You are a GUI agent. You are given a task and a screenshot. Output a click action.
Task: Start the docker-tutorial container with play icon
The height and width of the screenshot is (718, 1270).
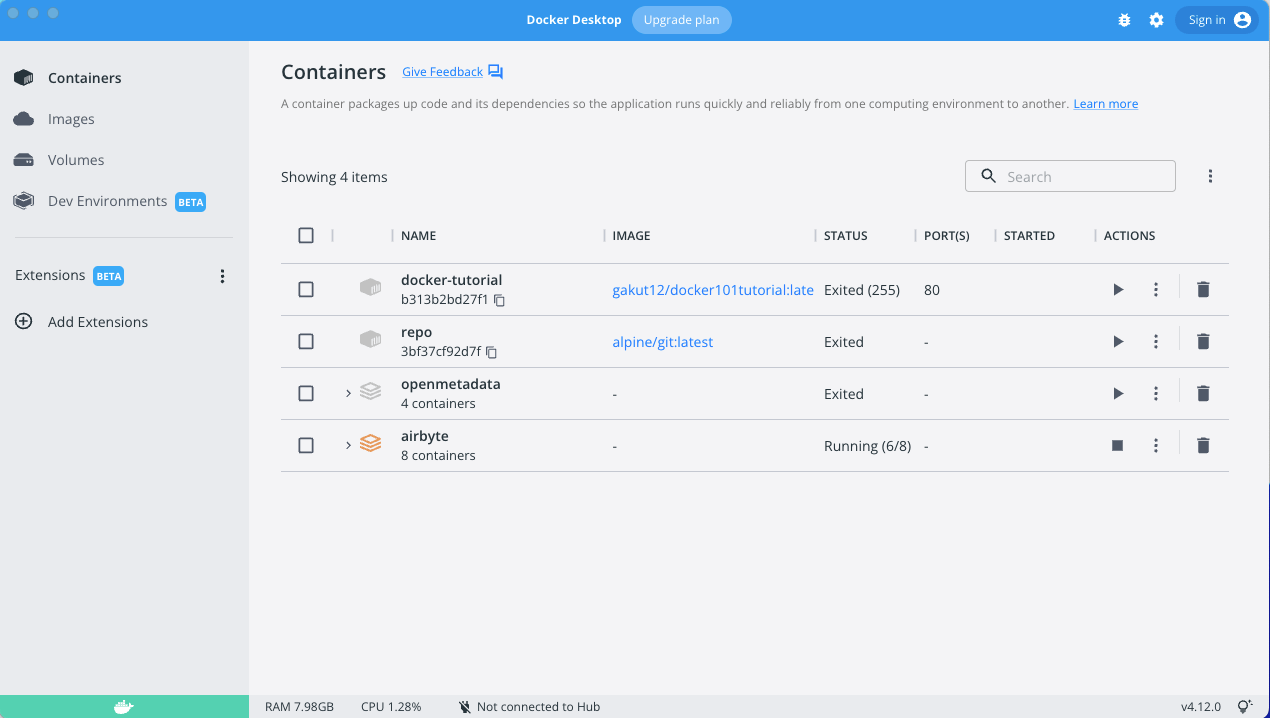(x=1118, y=290)
